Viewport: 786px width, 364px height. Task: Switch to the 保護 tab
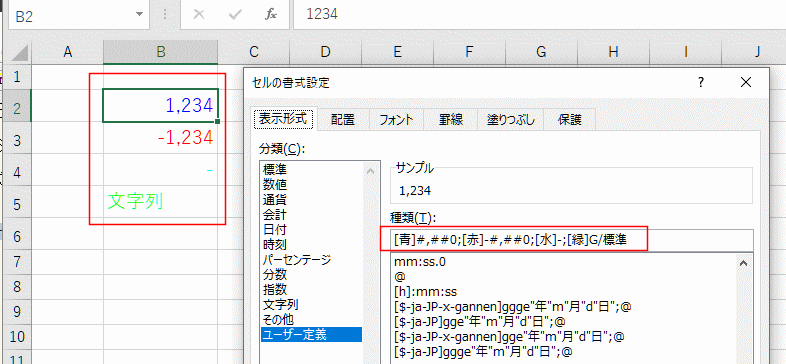click(x=570, y=119)
